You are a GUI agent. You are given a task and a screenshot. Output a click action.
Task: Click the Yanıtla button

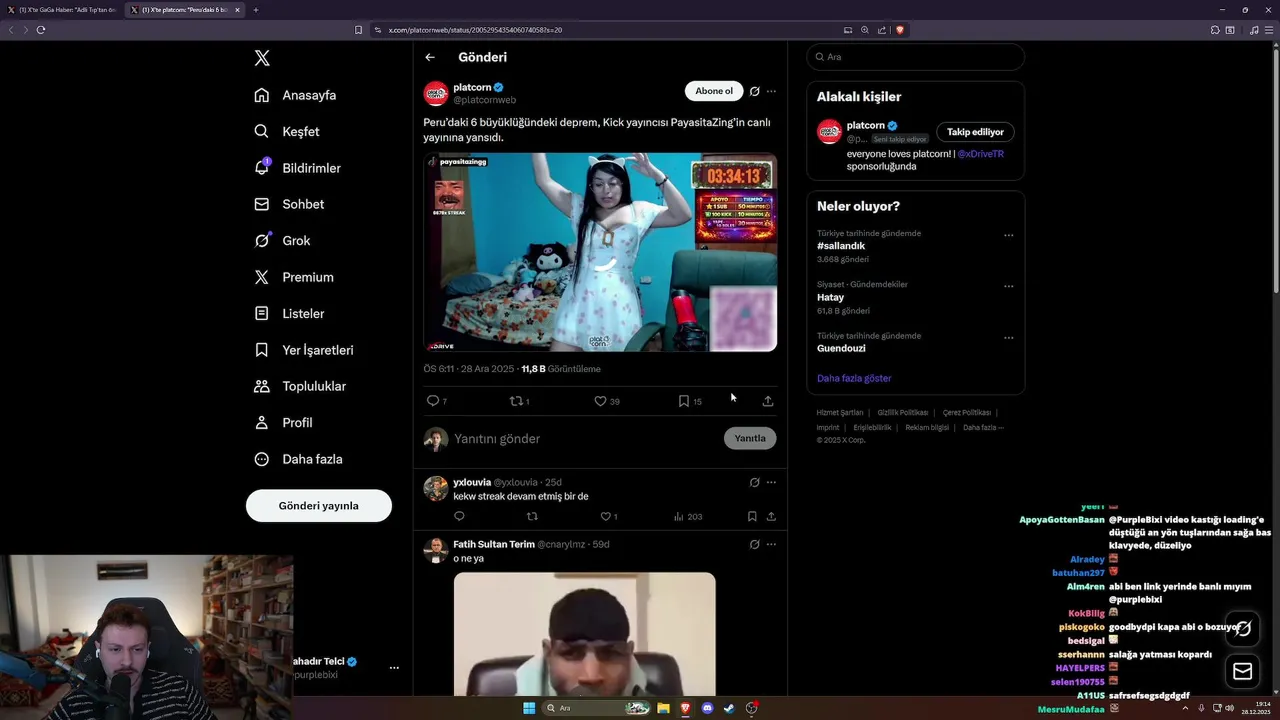[750, 438]
